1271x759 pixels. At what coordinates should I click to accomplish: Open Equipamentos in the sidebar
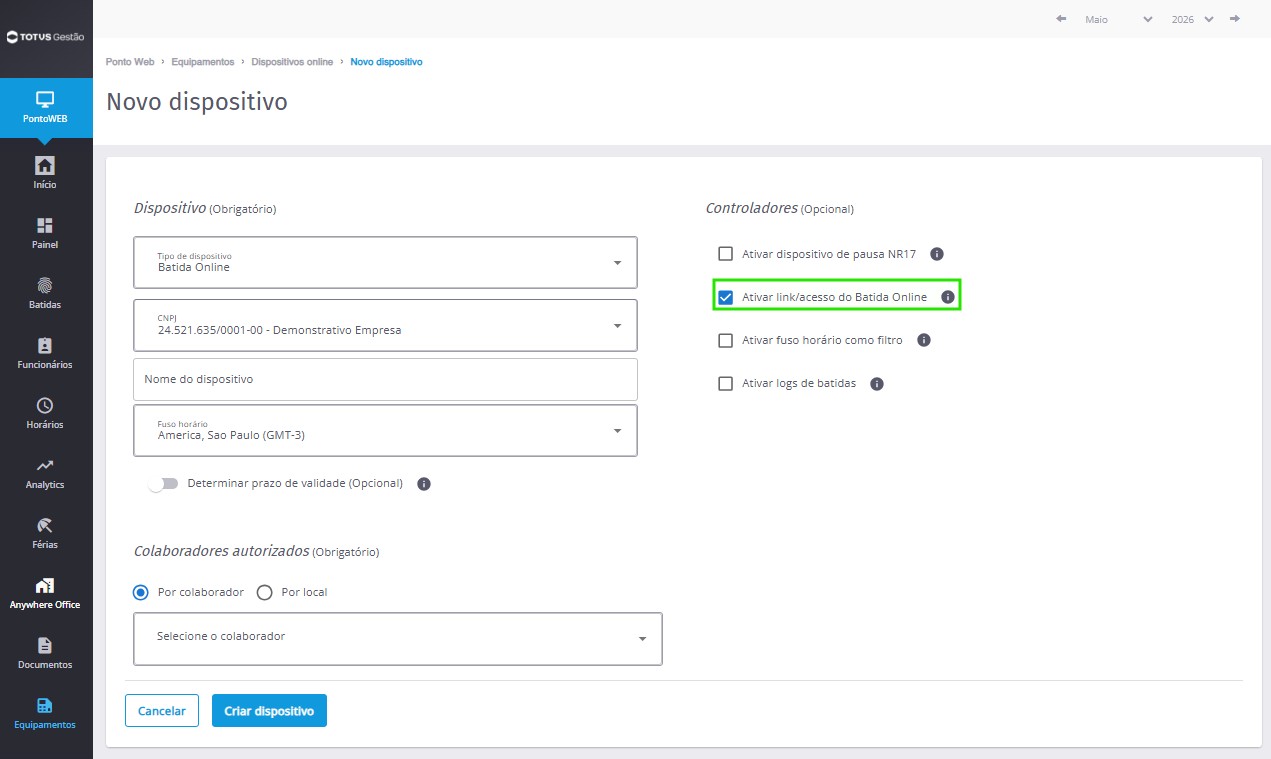[45, 712]
